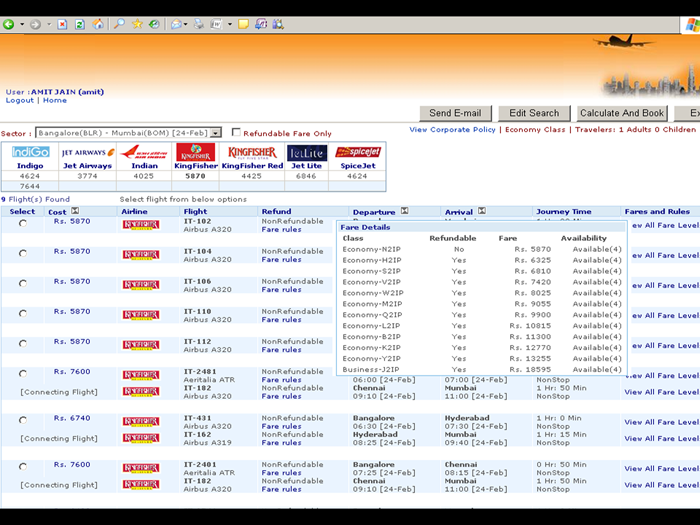Sort by Arrival column sort icon
The width and height of the screenshot is (700, 525).
coord(482,211)
